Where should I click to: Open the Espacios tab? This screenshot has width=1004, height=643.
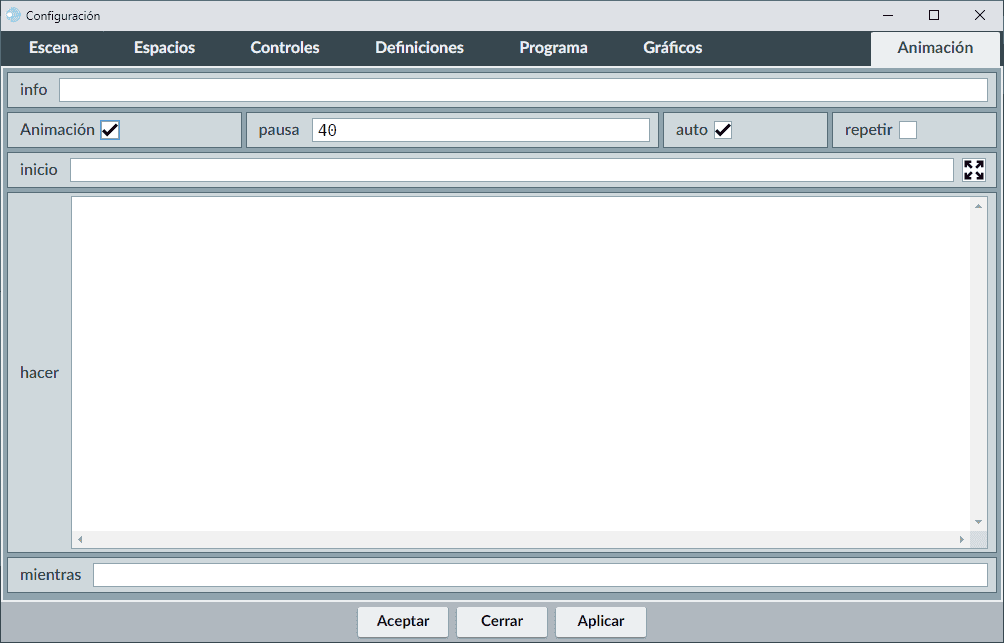click(164, 48)
